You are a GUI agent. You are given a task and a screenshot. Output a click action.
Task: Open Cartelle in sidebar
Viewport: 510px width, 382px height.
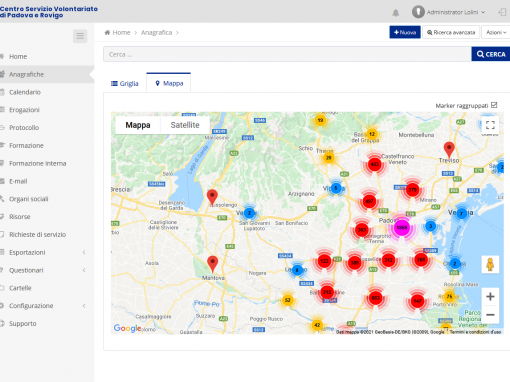(20, 288)
